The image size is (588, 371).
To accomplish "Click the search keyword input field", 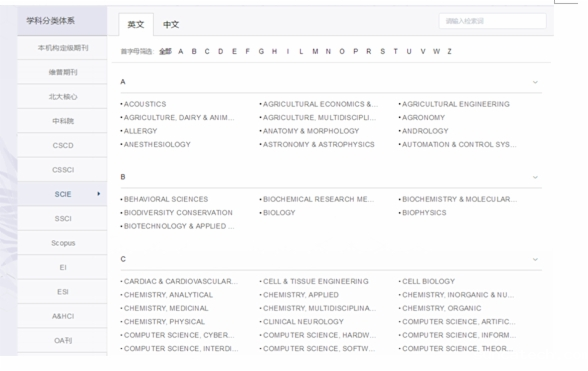I will click(x=492, y=21).
